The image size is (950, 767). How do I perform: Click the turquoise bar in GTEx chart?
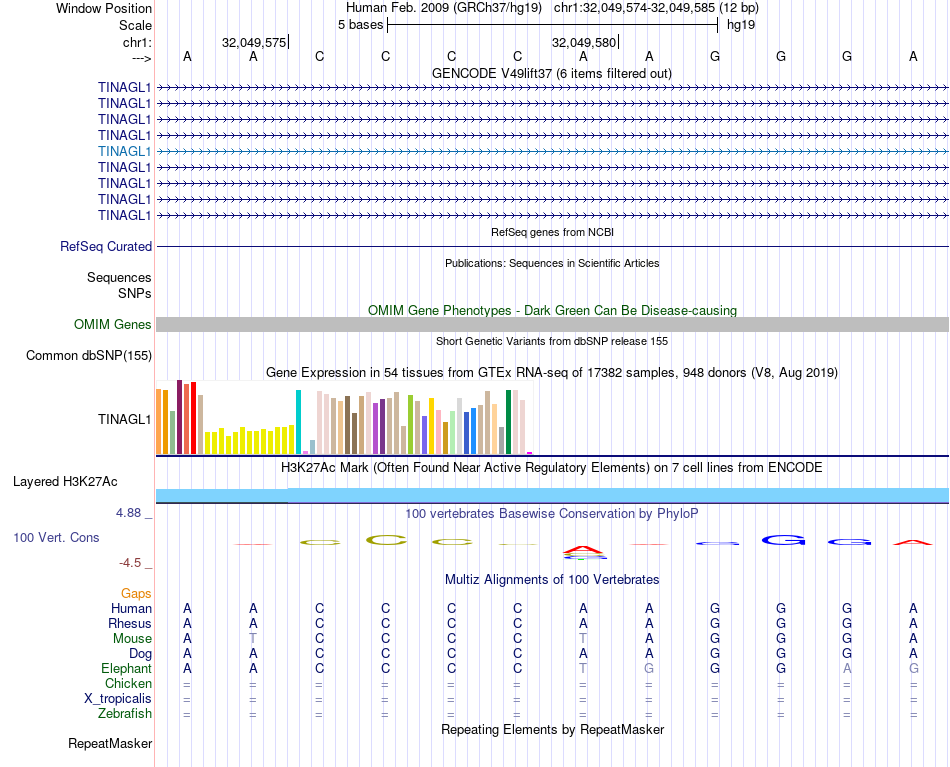pyautogui.click(x=298, y=421)
